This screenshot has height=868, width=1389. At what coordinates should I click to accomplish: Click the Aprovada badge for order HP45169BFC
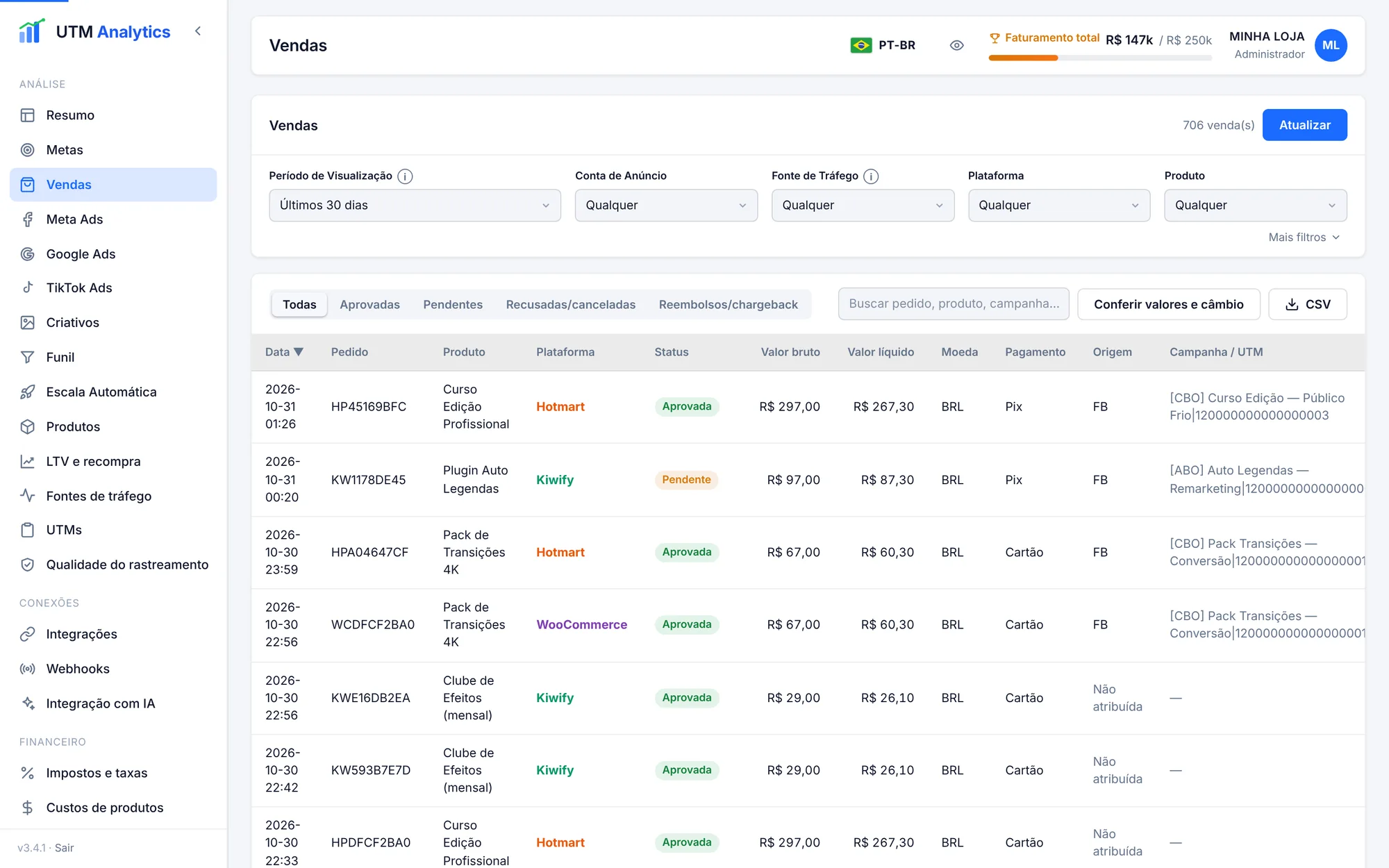686,407
